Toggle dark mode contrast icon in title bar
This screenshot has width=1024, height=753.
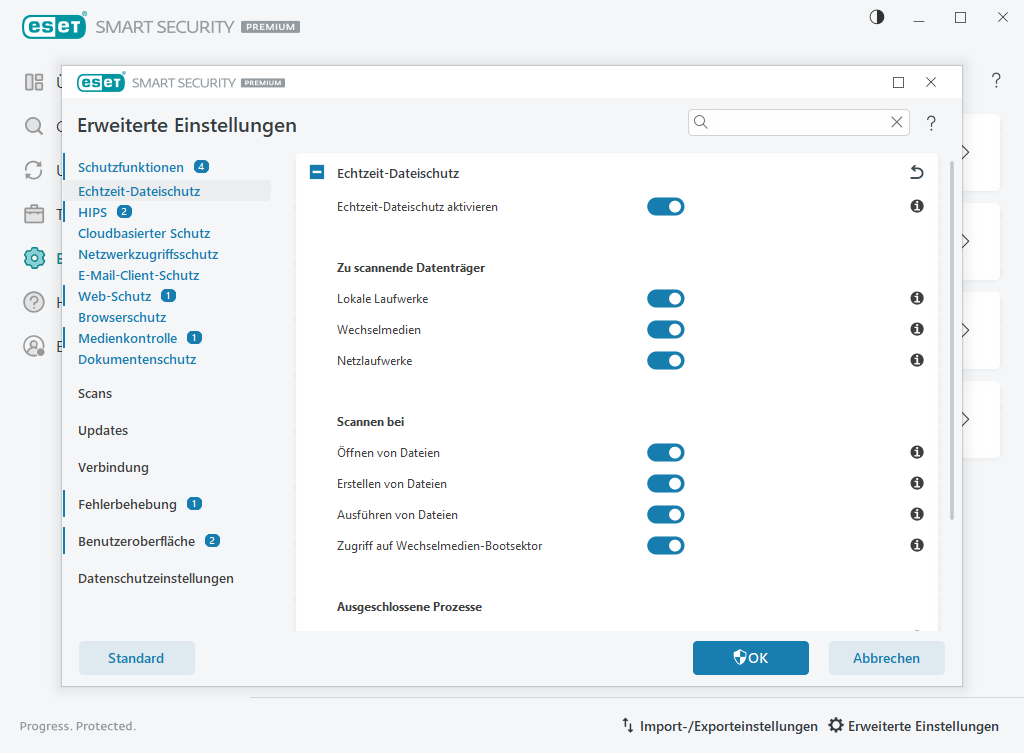[x=877, y=17]
